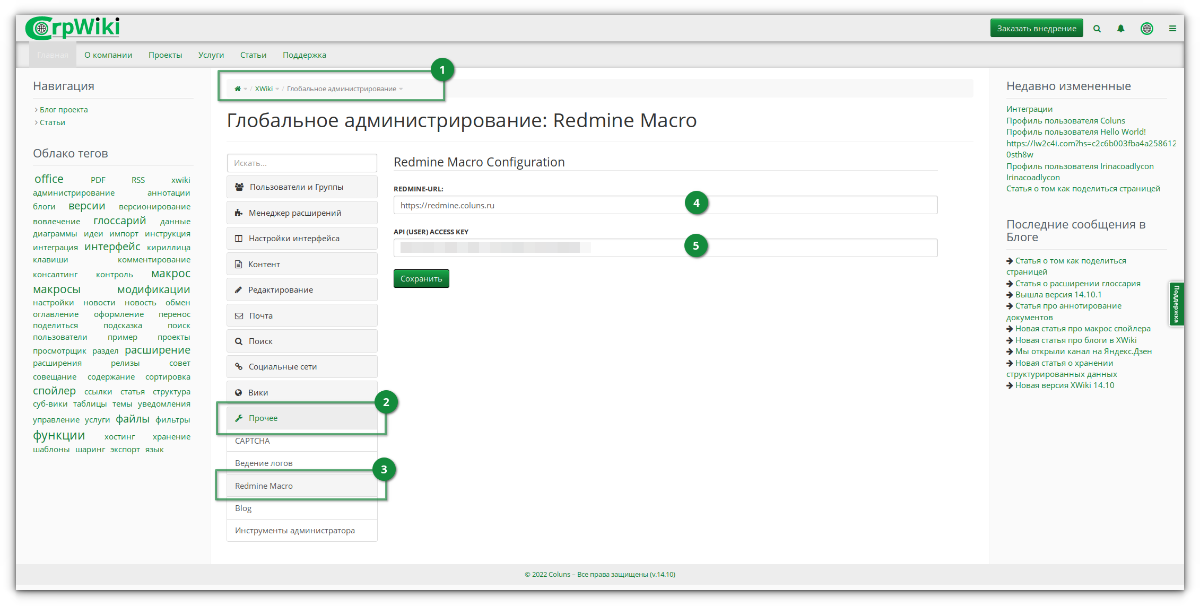Viewport: 1200px width, 607px height.
Task: Click the версии tag
Action: pos(86,206)
